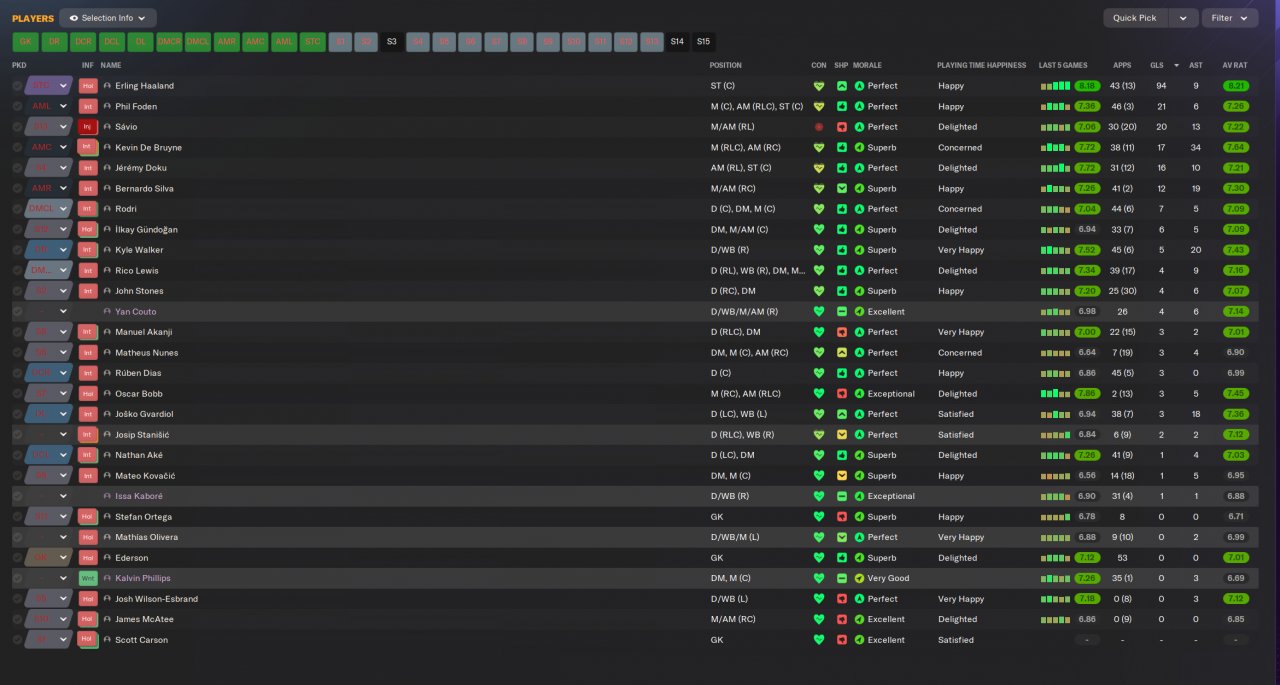
Task: Toggle pick checkbox for Yan Couto
Action: (x=17, y=311)
